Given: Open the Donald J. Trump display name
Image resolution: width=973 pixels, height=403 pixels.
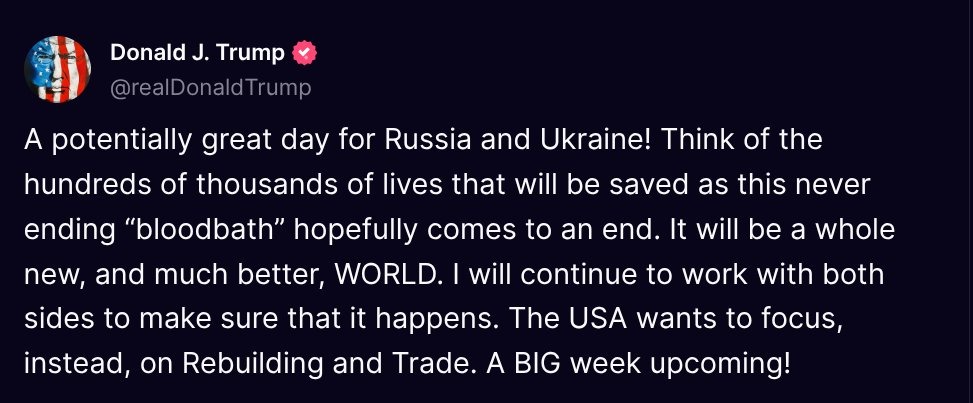Looking at the screenshot, I should pos(197,53).
